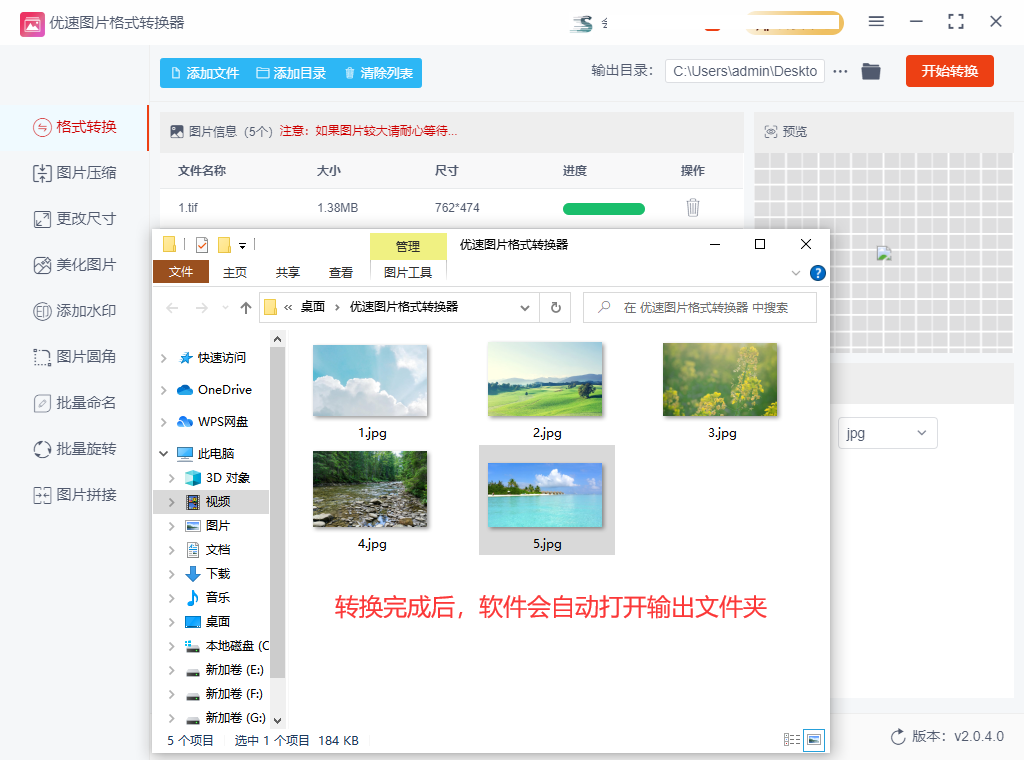Click the properties checkmark quick access icon

coord(202,245)
